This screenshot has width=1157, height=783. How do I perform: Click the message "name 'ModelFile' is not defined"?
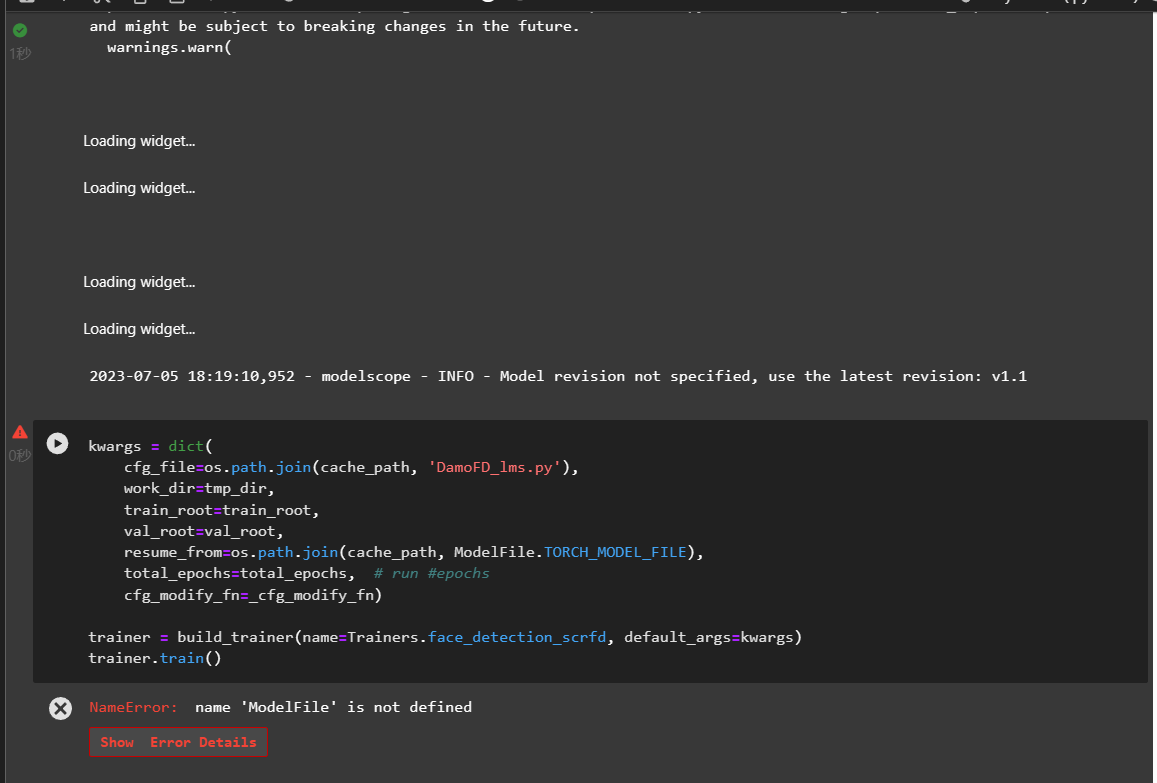pyautogui.click(x=334, y=707)
